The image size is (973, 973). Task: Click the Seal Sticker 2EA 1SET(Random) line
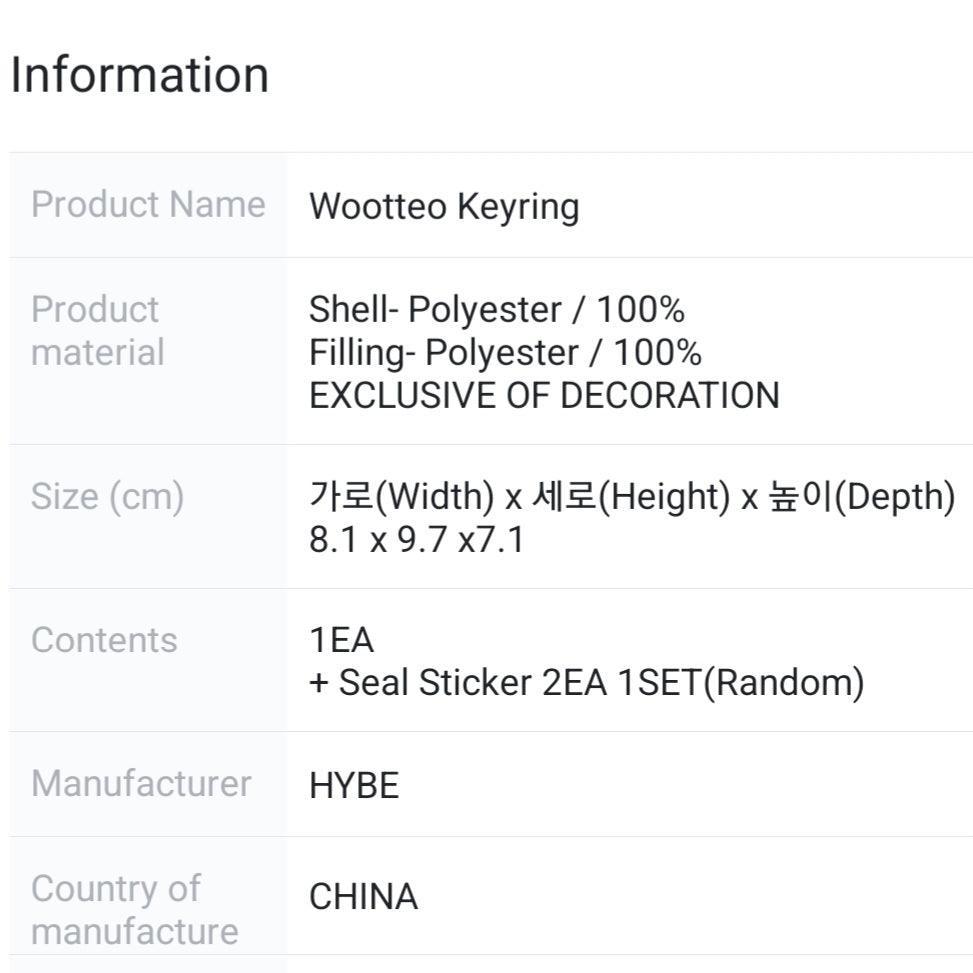(586, 683)
